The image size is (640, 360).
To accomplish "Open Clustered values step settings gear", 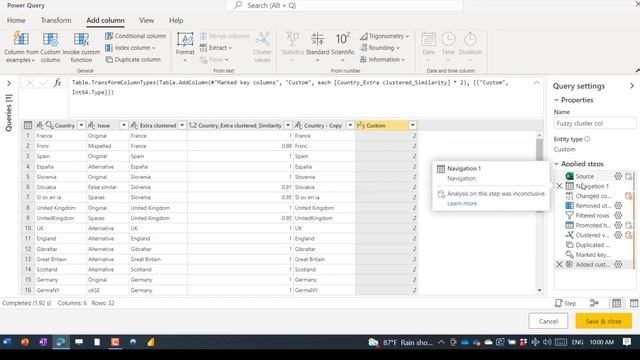I will click(618, 235).
